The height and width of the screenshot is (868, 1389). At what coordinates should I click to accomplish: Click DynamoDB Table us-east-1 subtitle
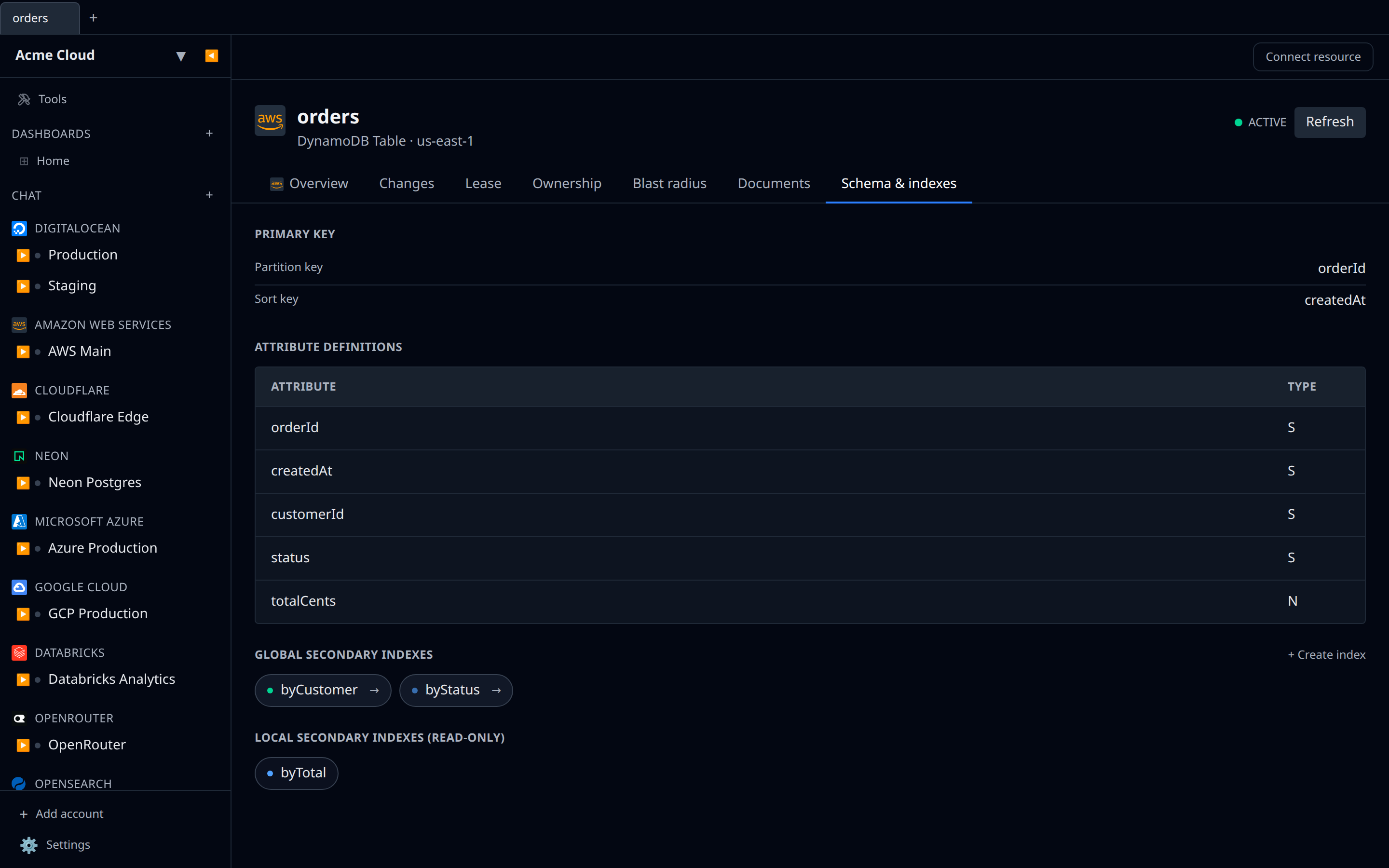(x=385, y=141)
